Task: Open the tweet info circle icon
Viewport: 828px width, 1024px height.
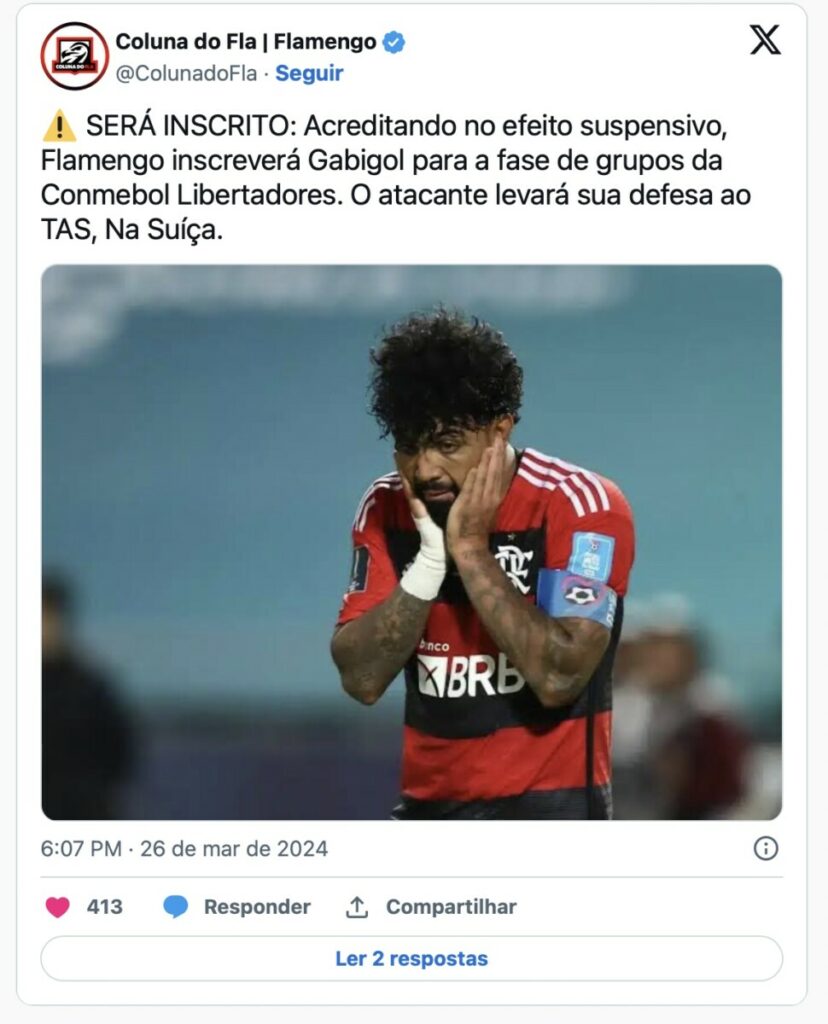Action: click(x=765, y=848)
